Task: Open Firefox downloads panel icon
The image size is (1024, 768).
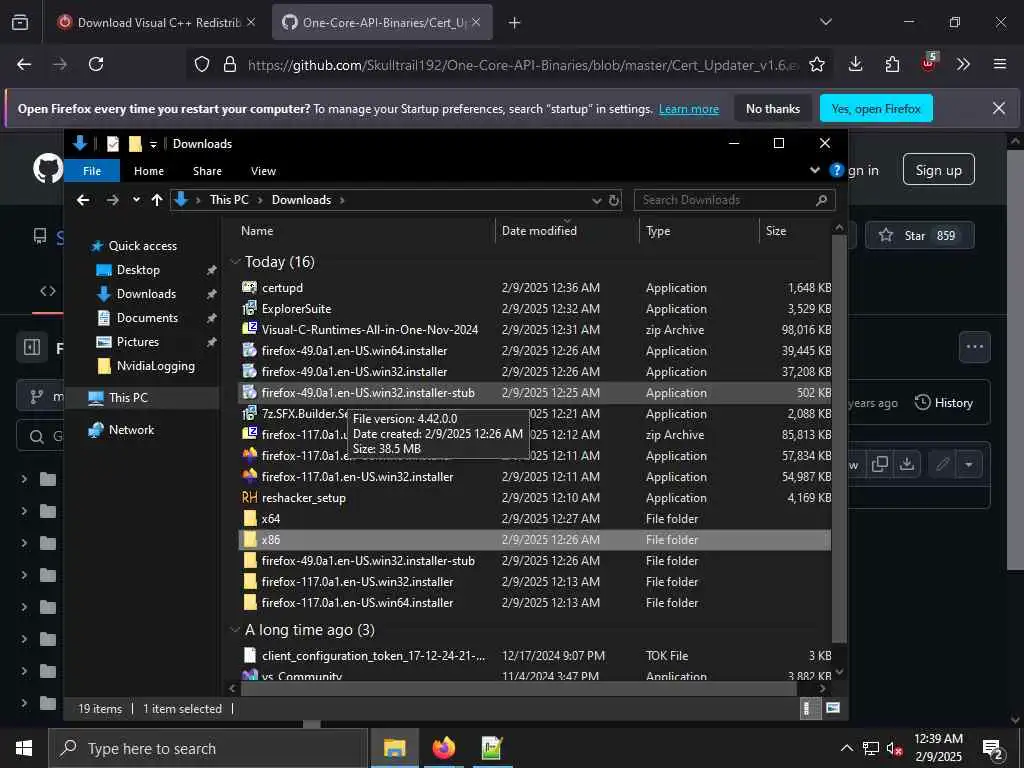Action: click(856, 64)
